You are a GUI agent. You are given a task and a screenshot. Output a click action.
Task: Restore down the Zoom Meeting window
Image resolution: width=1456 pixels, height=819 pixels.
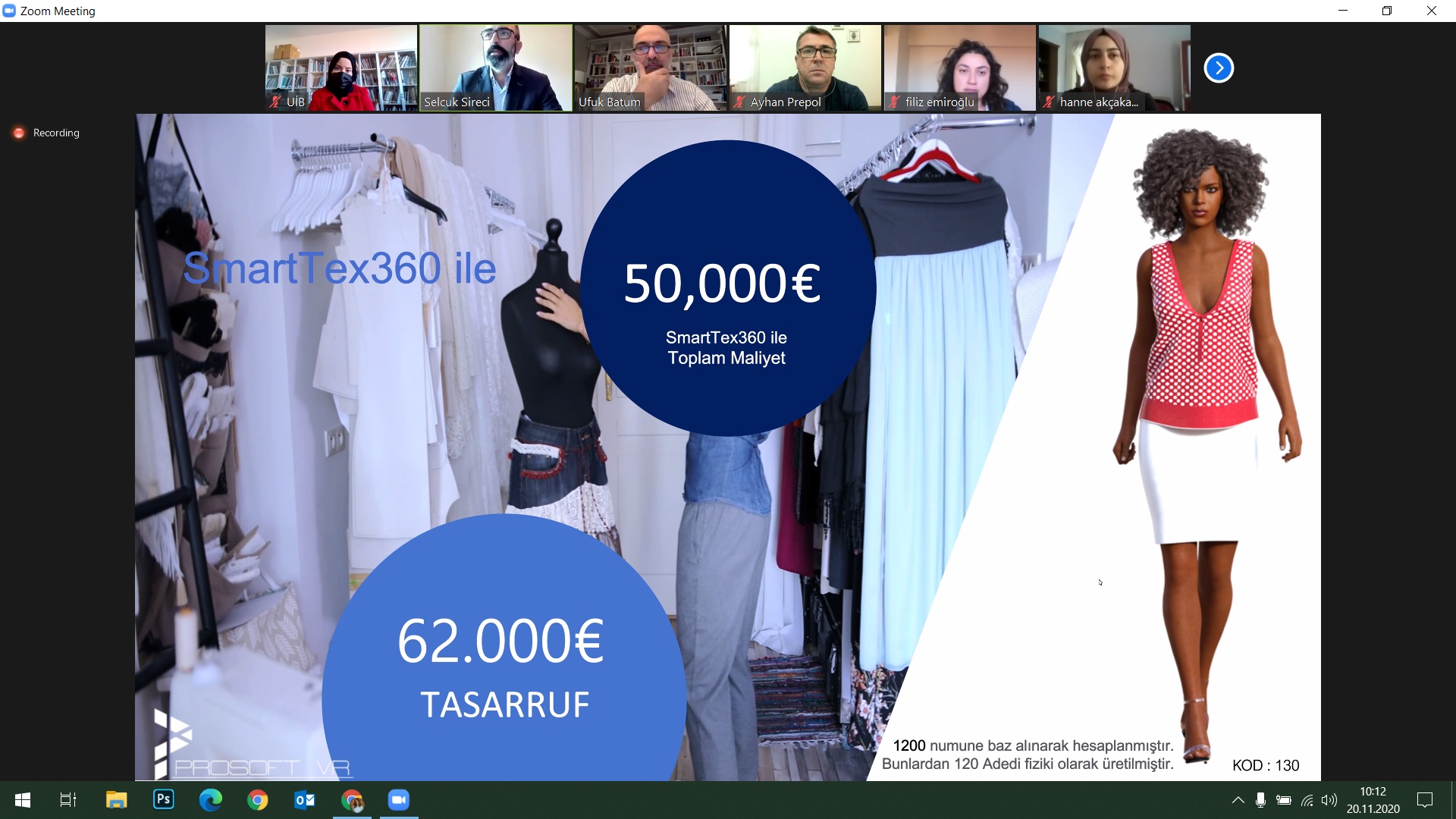pos(1387,11)
